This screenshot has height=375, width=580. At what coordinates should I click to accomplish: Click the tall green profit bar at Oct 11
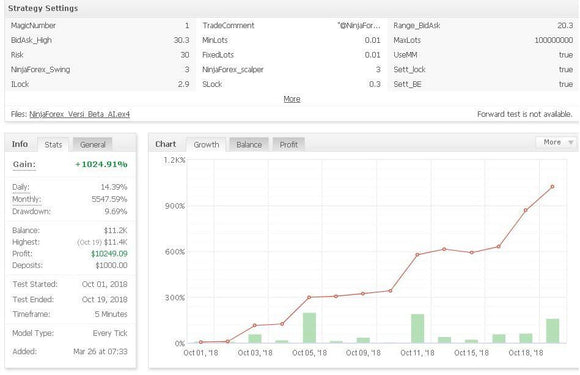pos(418,329)
